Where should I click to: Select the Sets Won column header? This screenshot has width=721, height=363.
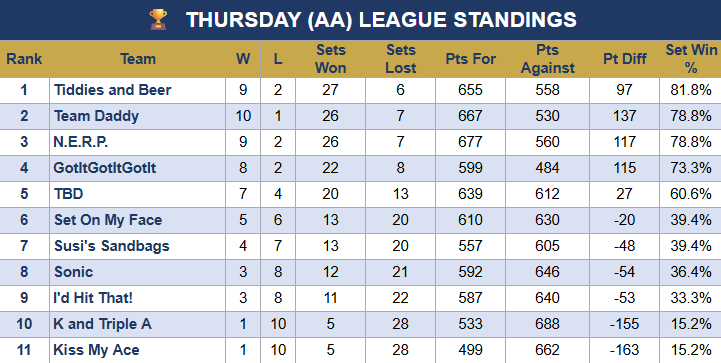pos(330,59)
